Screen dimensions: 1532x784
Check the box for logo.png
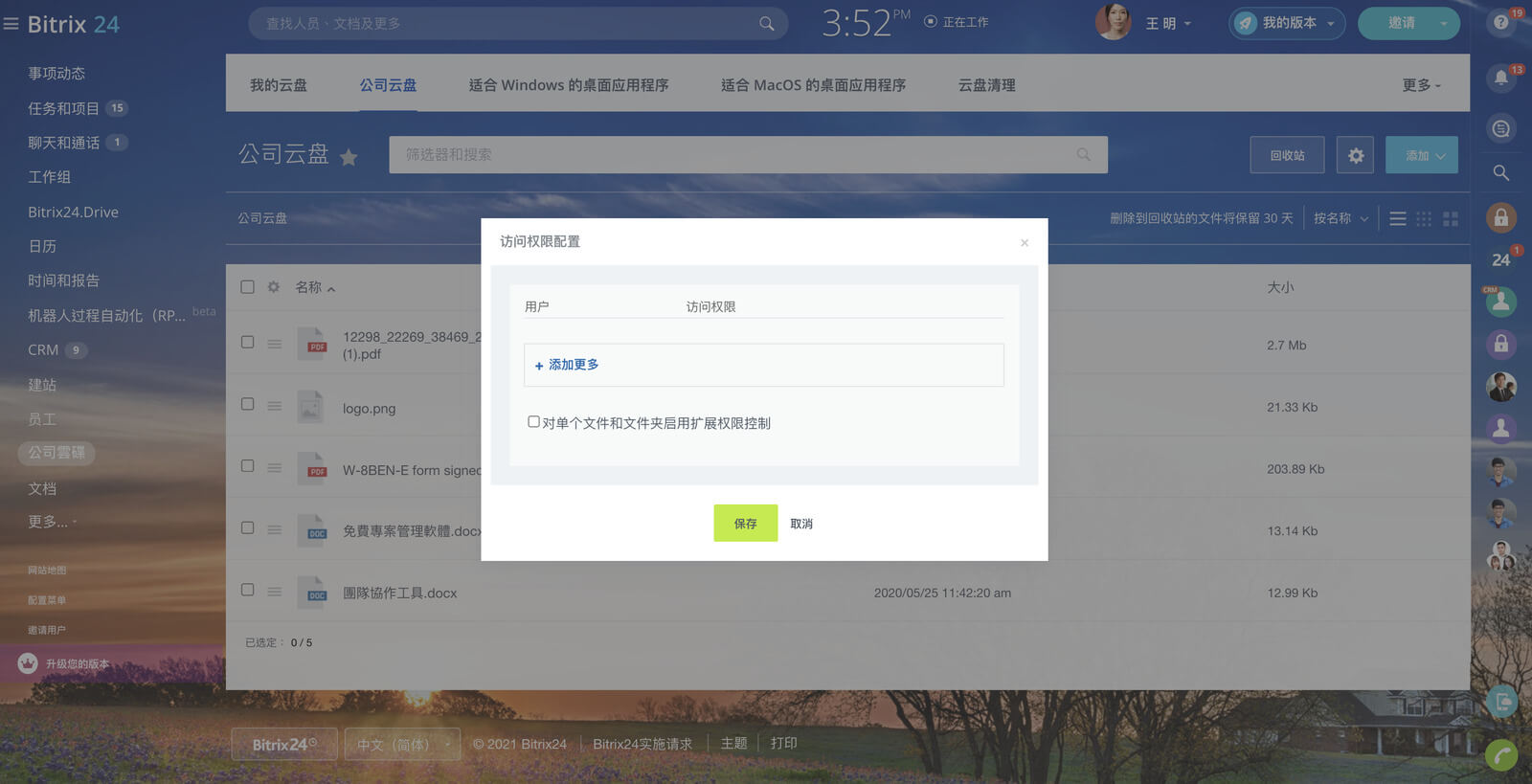pos(247,404)
